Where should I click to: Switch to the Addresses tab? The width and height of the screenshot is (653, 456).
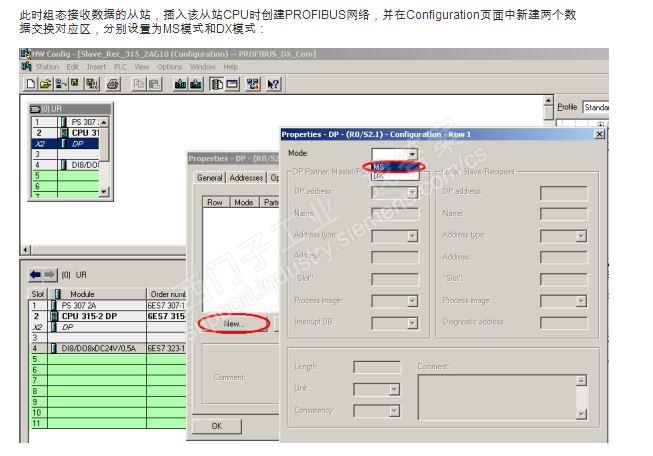[x=246, y=178]
